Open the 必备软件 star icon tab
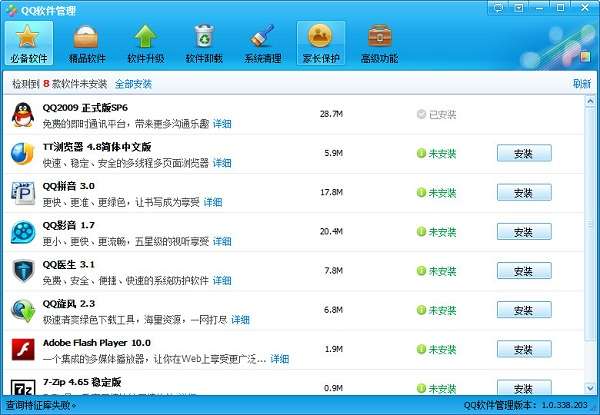Image resolution: width=600 pixels, height=415 pixels. 29,43
